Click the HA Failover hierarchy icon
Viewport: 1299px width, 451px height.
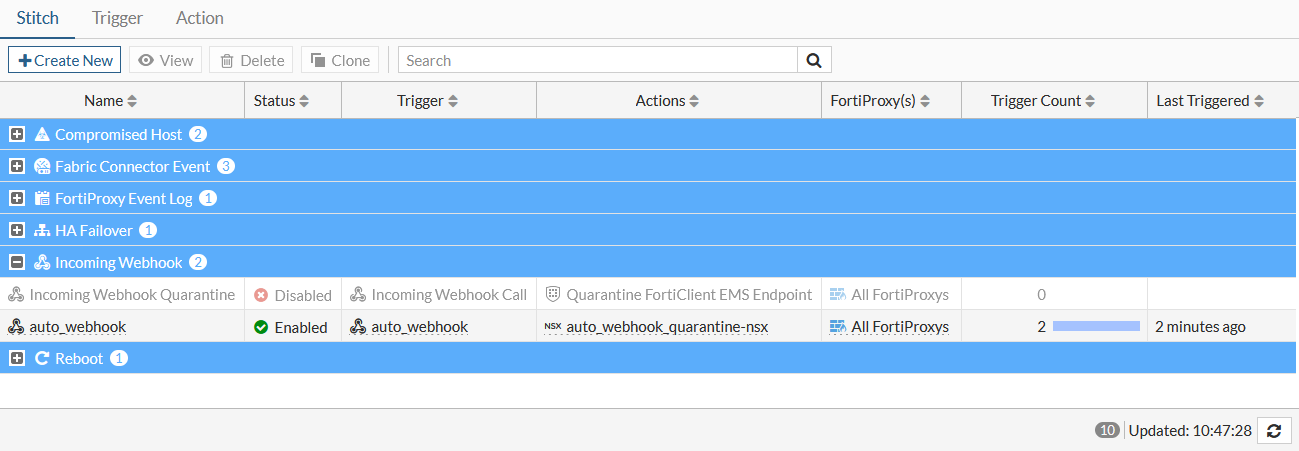[x=42, y=230]
